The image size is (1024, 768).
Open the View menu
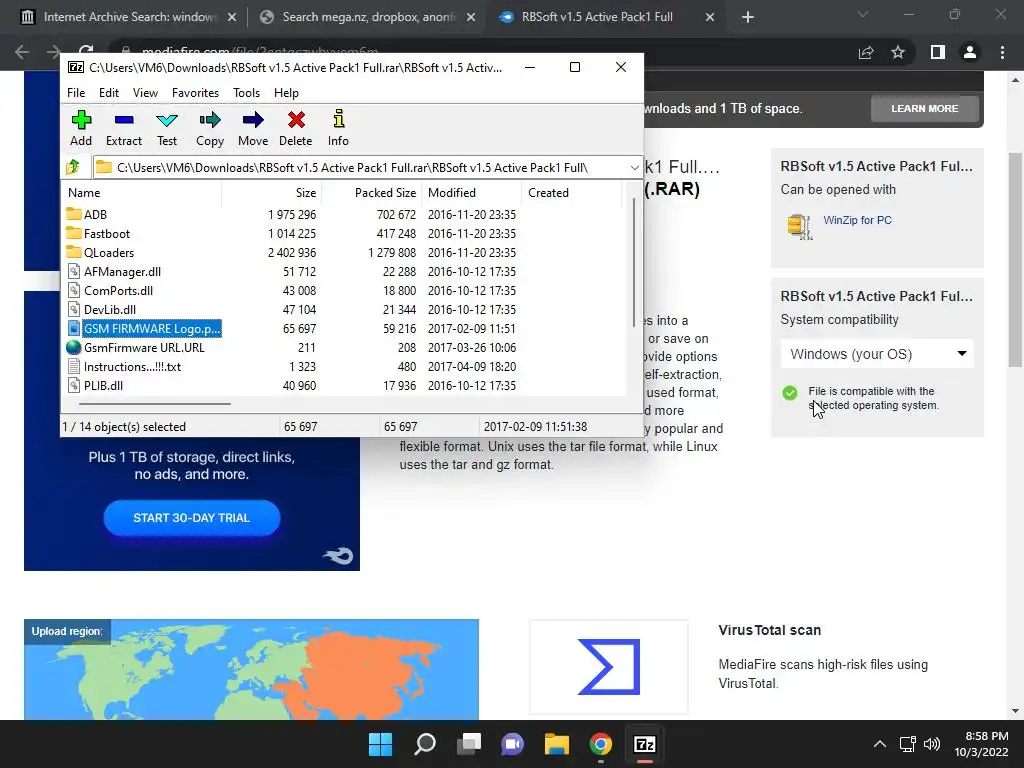pyautogui.click(x=145, y=93)
